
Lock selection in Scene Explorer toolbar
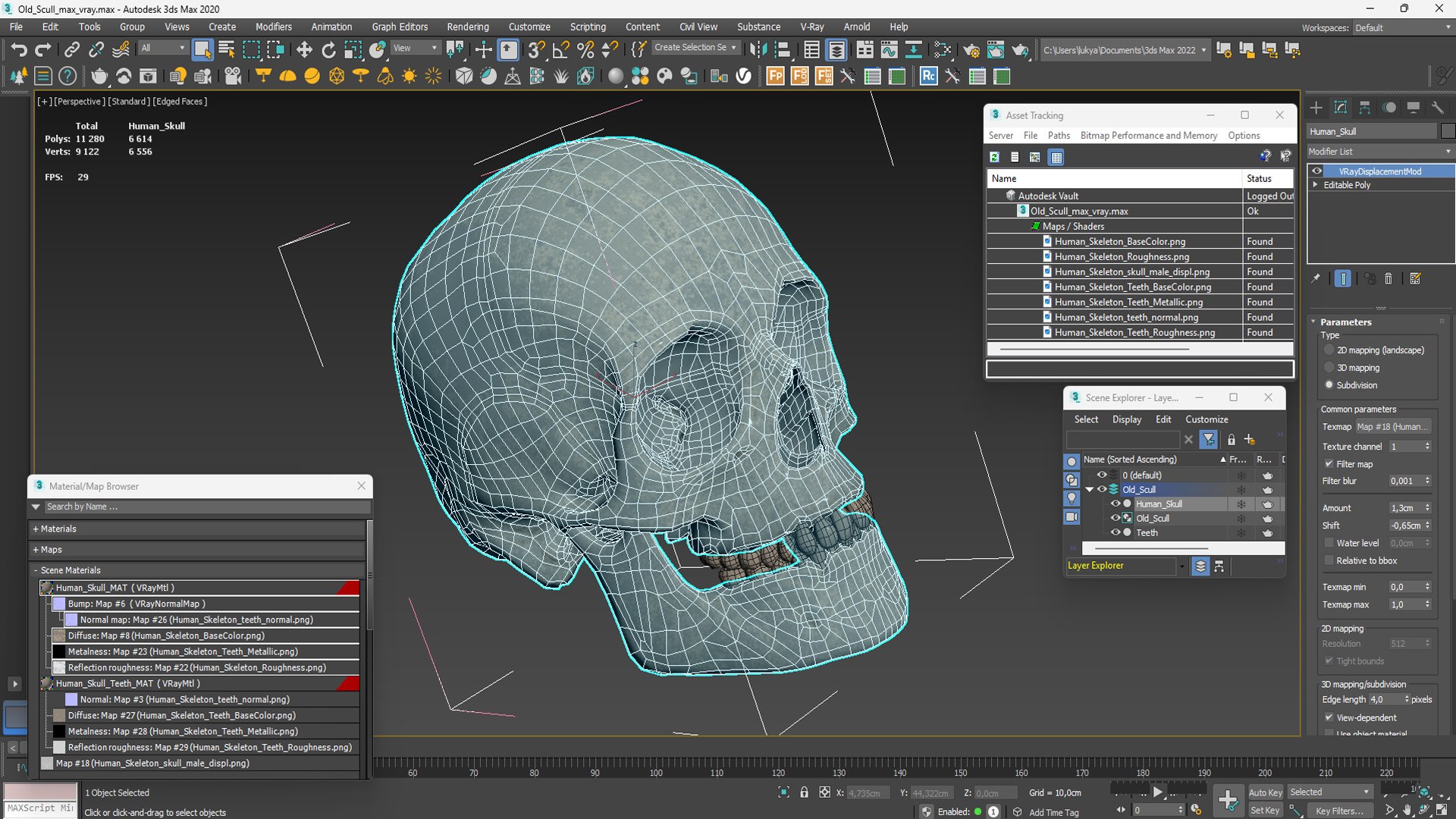coord(1232,440)
